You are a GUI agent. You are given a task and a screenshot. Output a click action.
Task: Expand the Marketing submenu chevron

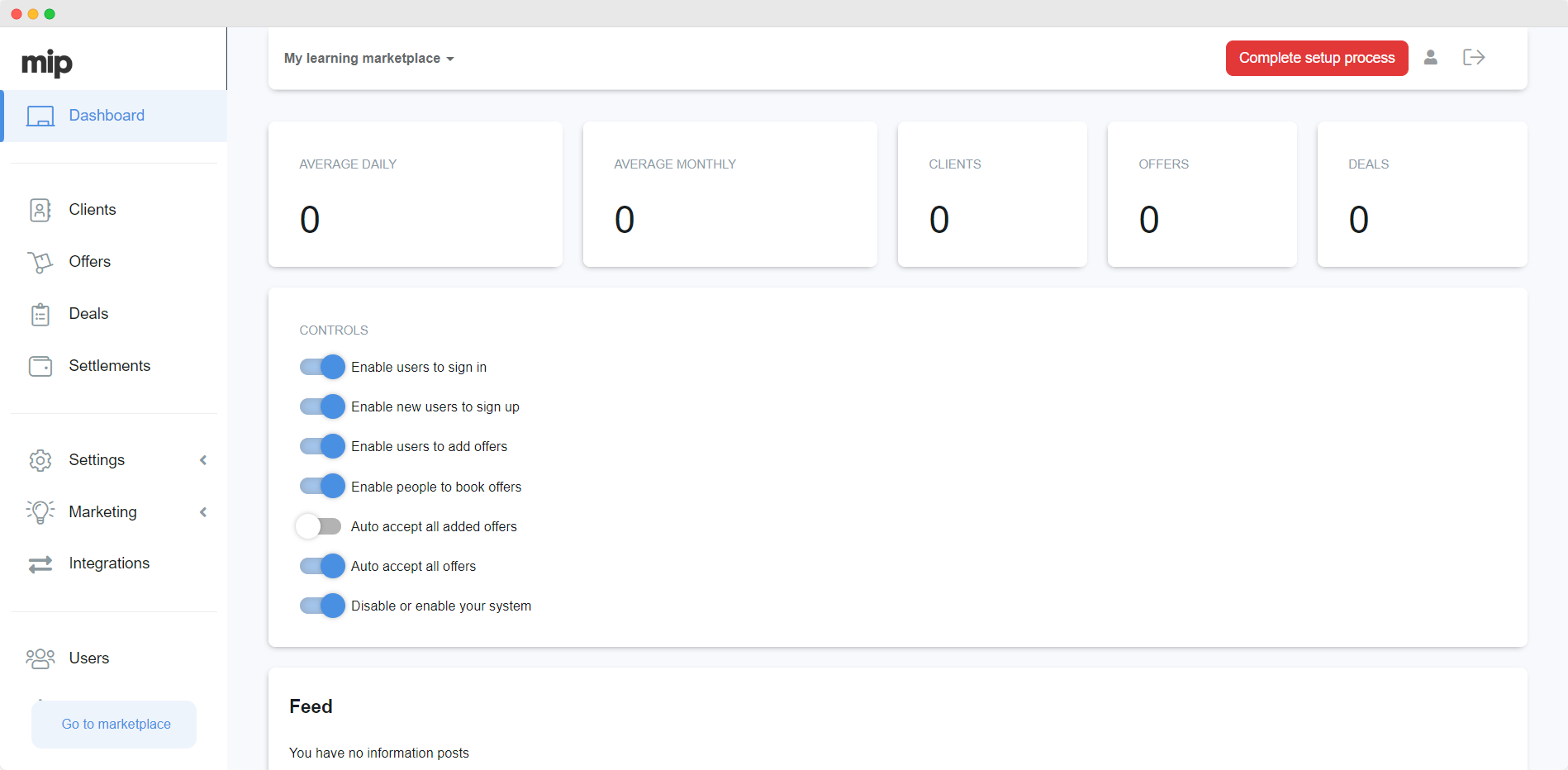pyautogui.click(x=203, y=512)
